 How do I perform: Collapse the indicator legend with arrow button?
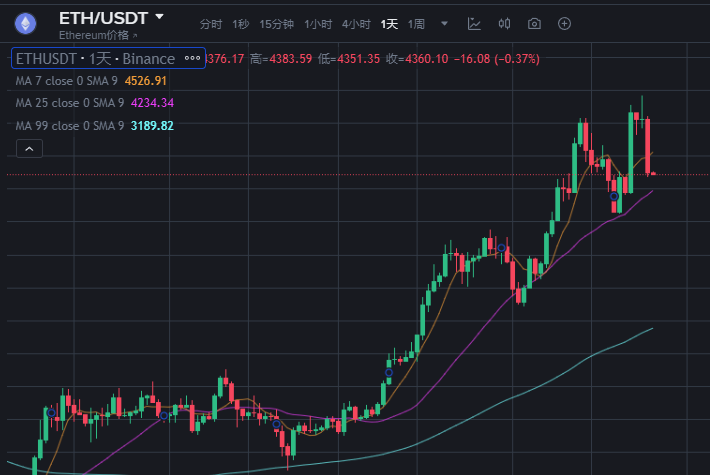[29, 149]
